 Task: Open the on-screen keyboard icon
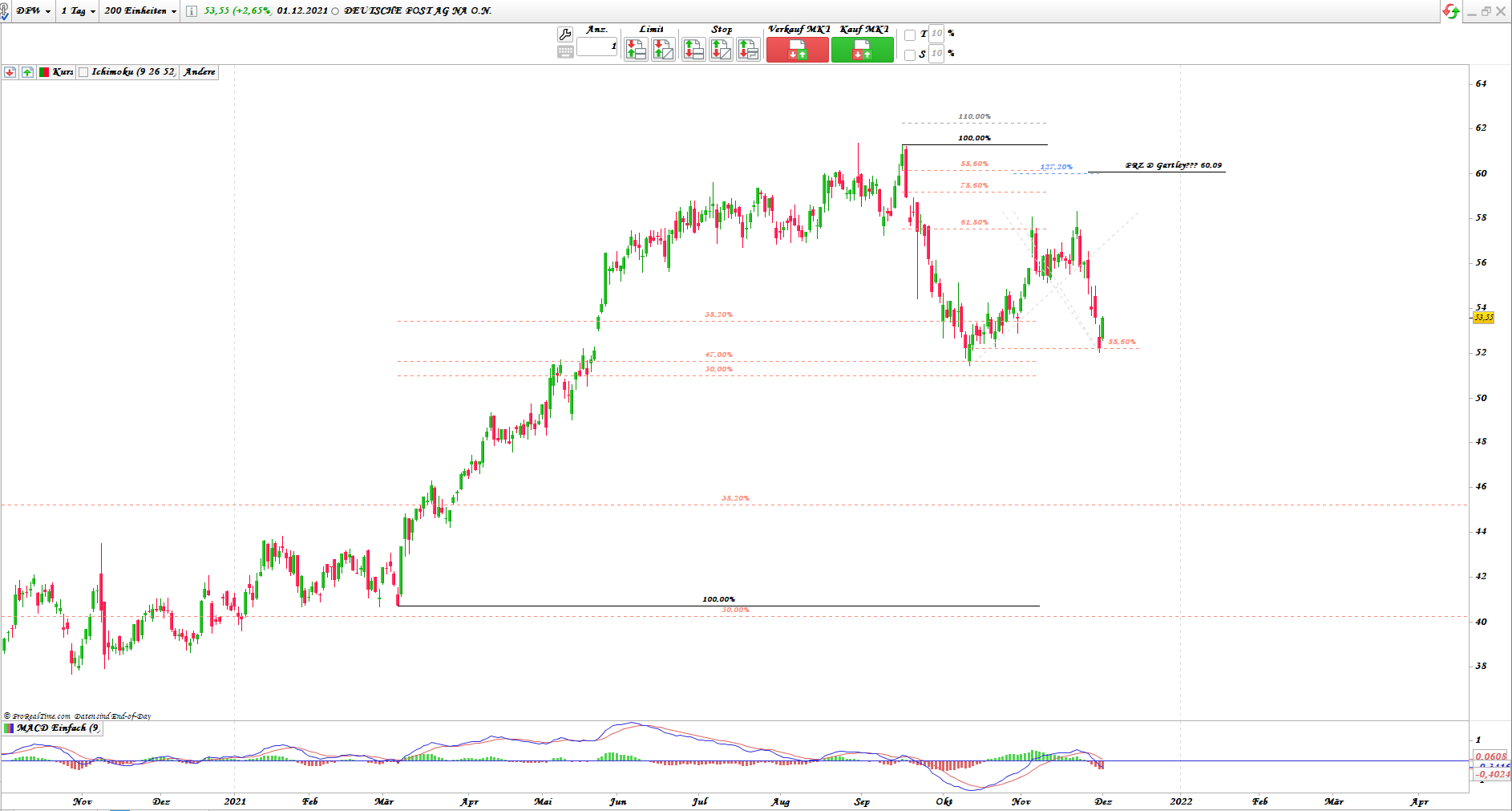click(565, 52)
